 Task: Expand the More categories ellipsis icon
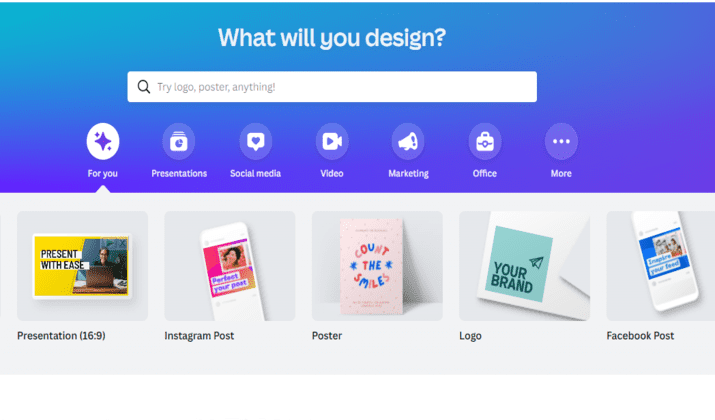(x=561, y=141)
